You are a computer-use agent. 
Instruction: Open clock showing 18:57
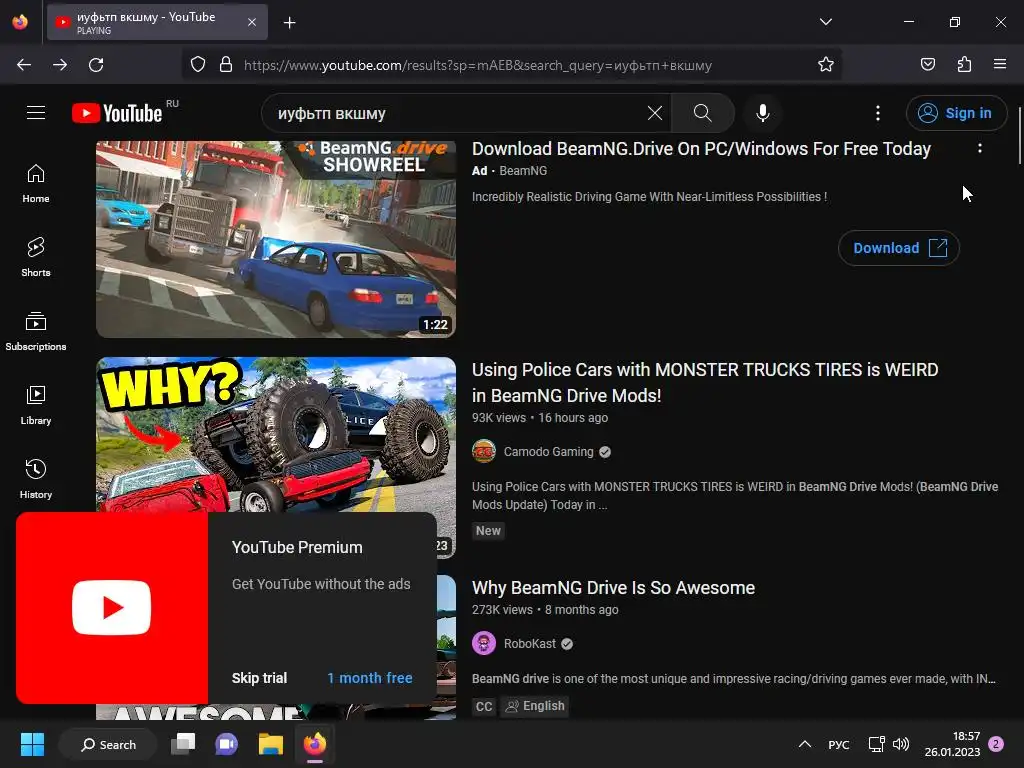[x=952, y=744]
